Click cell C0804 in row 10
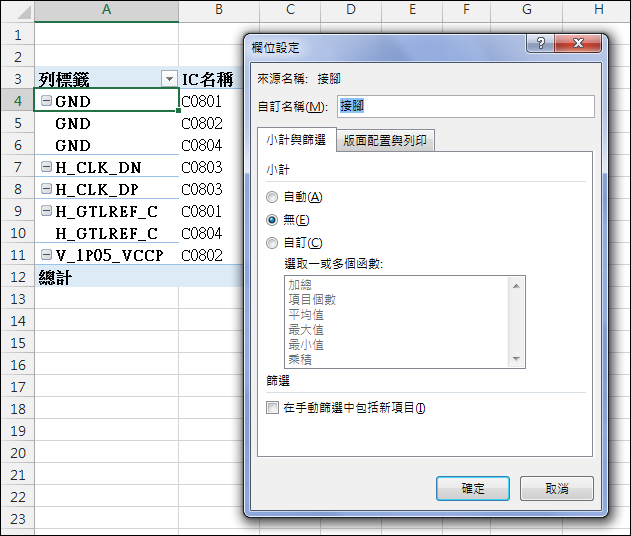The width and height of the screenshot is (631, 536). click(x=211, y=233)
